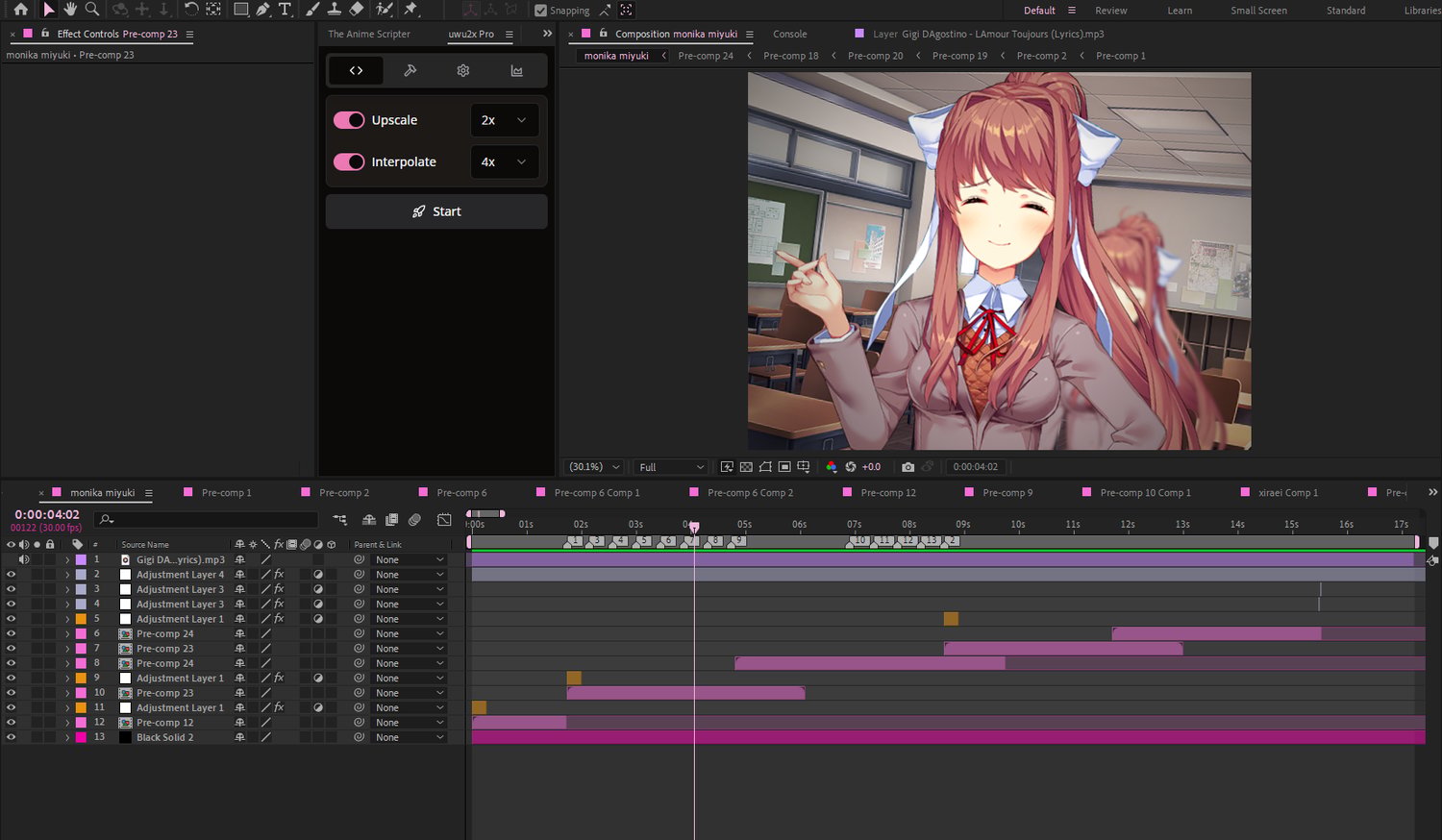
Task: Enable motion blur for timeline layers
Action: [414, 520]
